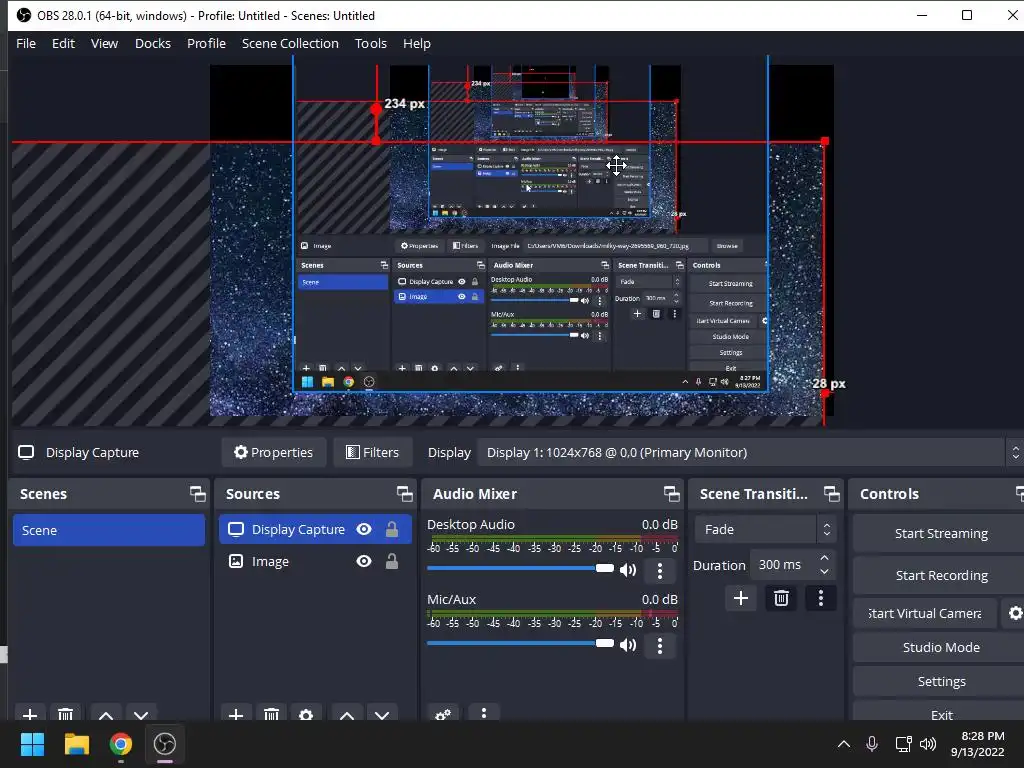Remove the selected source

(x=271, y=714)
